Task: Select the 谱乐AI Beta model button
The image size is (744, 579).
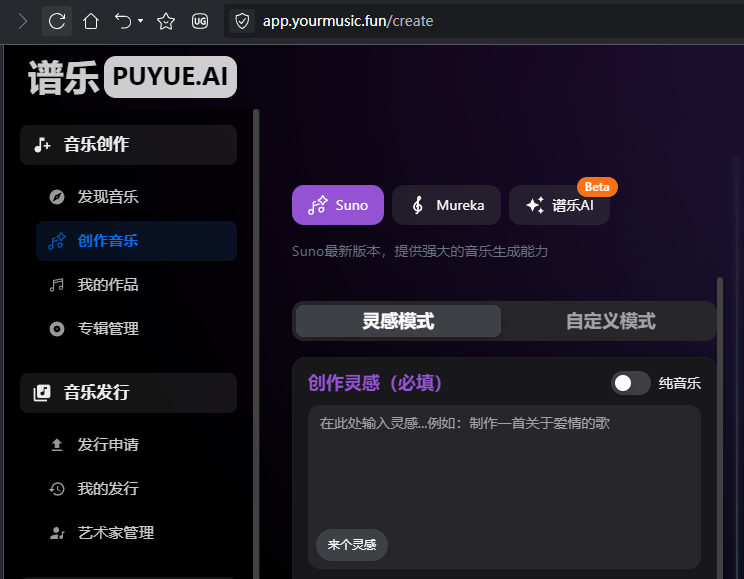Action: tap(559, 205)
